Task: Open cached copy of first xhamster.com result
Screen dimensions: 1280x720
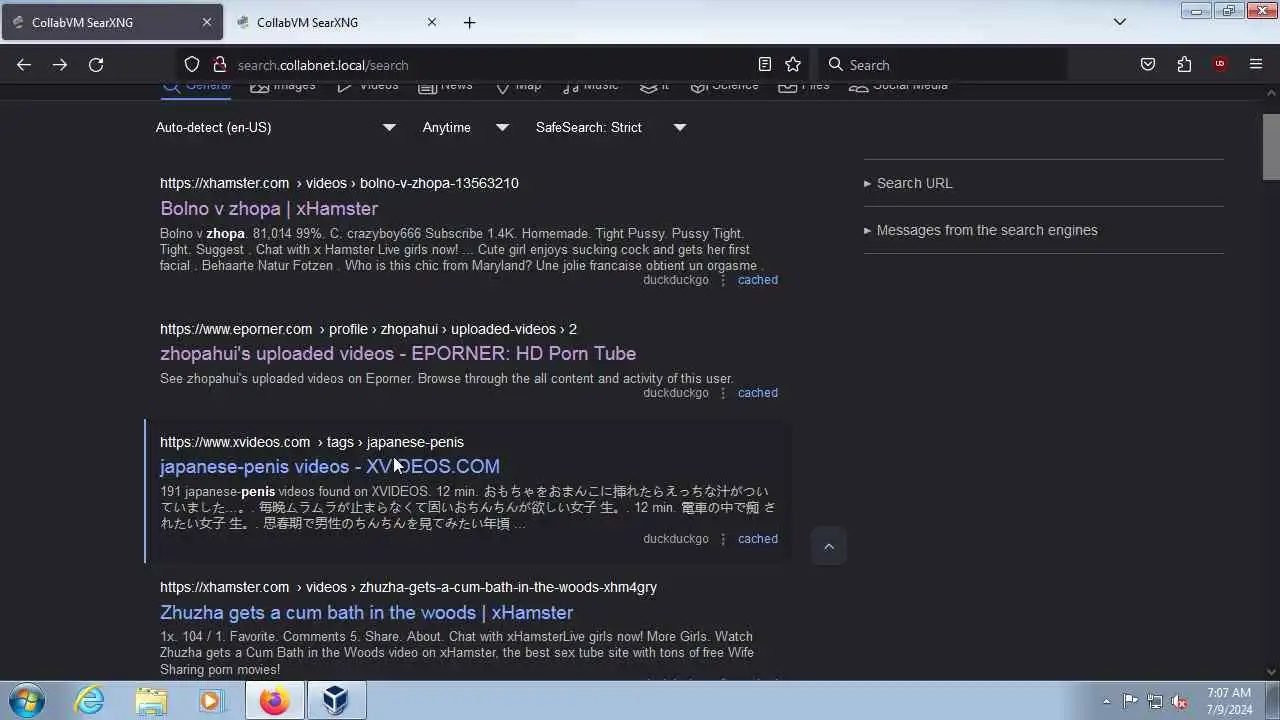Action: (757, 280)
